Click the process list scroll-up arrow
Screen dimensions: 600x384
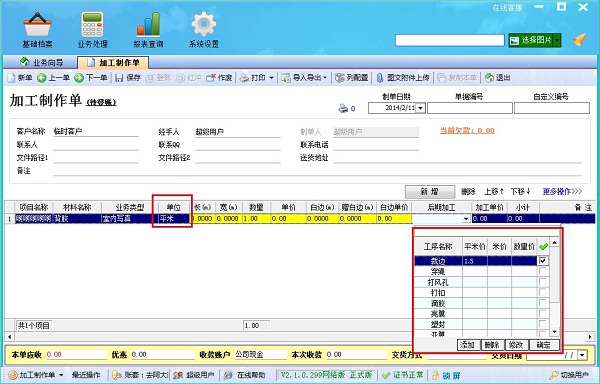[554, 242]
